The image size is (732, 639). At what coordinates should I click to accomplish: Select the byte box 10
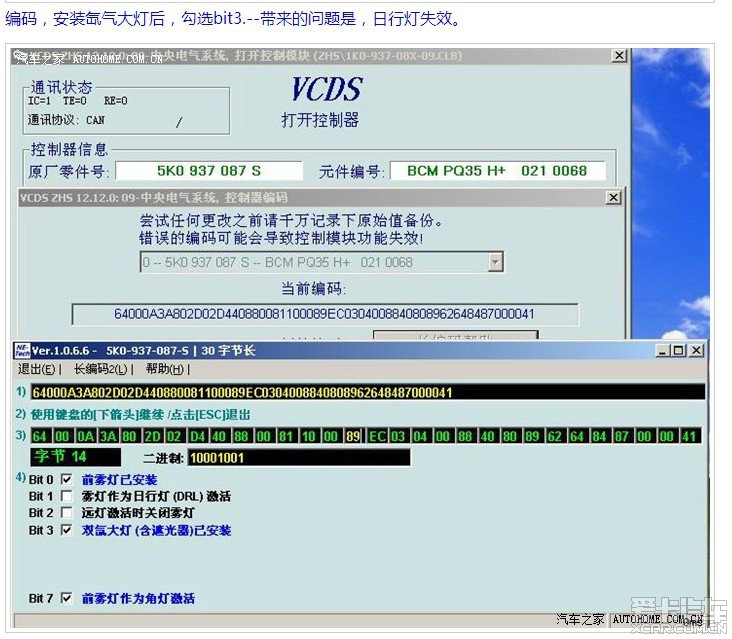point(308,436)
